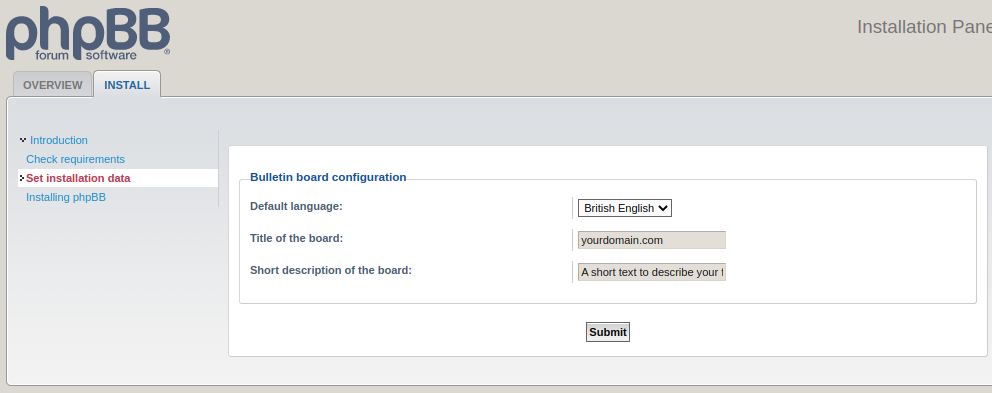Image resolution: width=992 pixels, height=393 pixels.
Task: Click the arrow marker beside Set installation data
Action: [x=22, y=178]
